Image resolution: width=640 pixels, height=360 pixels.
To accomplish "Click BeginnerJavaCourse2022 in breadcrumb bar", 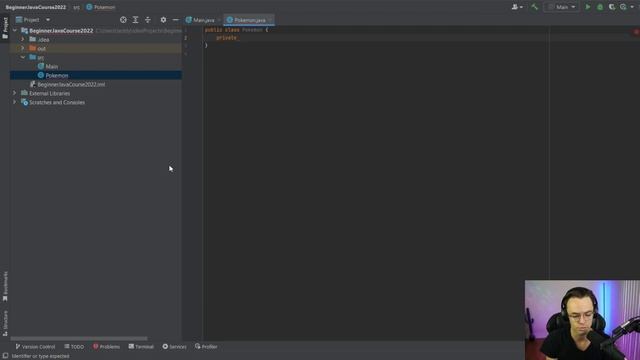I will point(36,7).
